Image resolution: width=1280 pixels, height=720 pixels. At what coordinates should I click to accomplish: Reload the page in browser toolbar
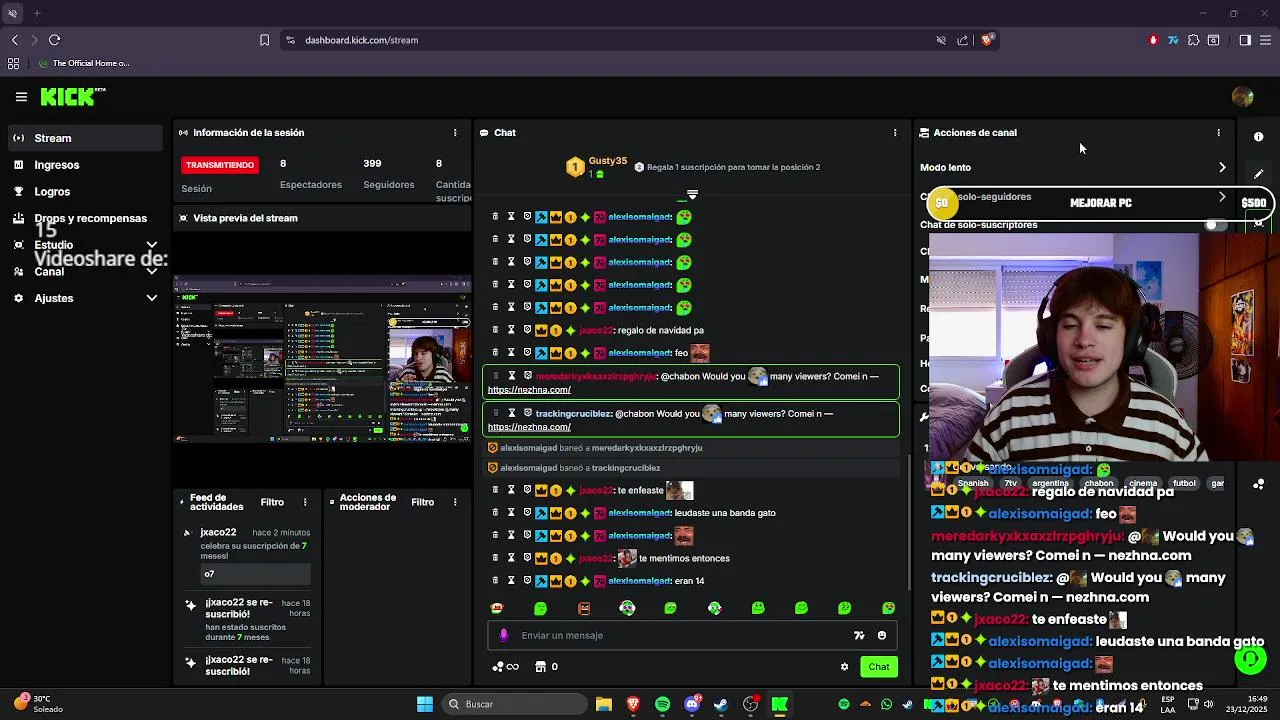54,40
